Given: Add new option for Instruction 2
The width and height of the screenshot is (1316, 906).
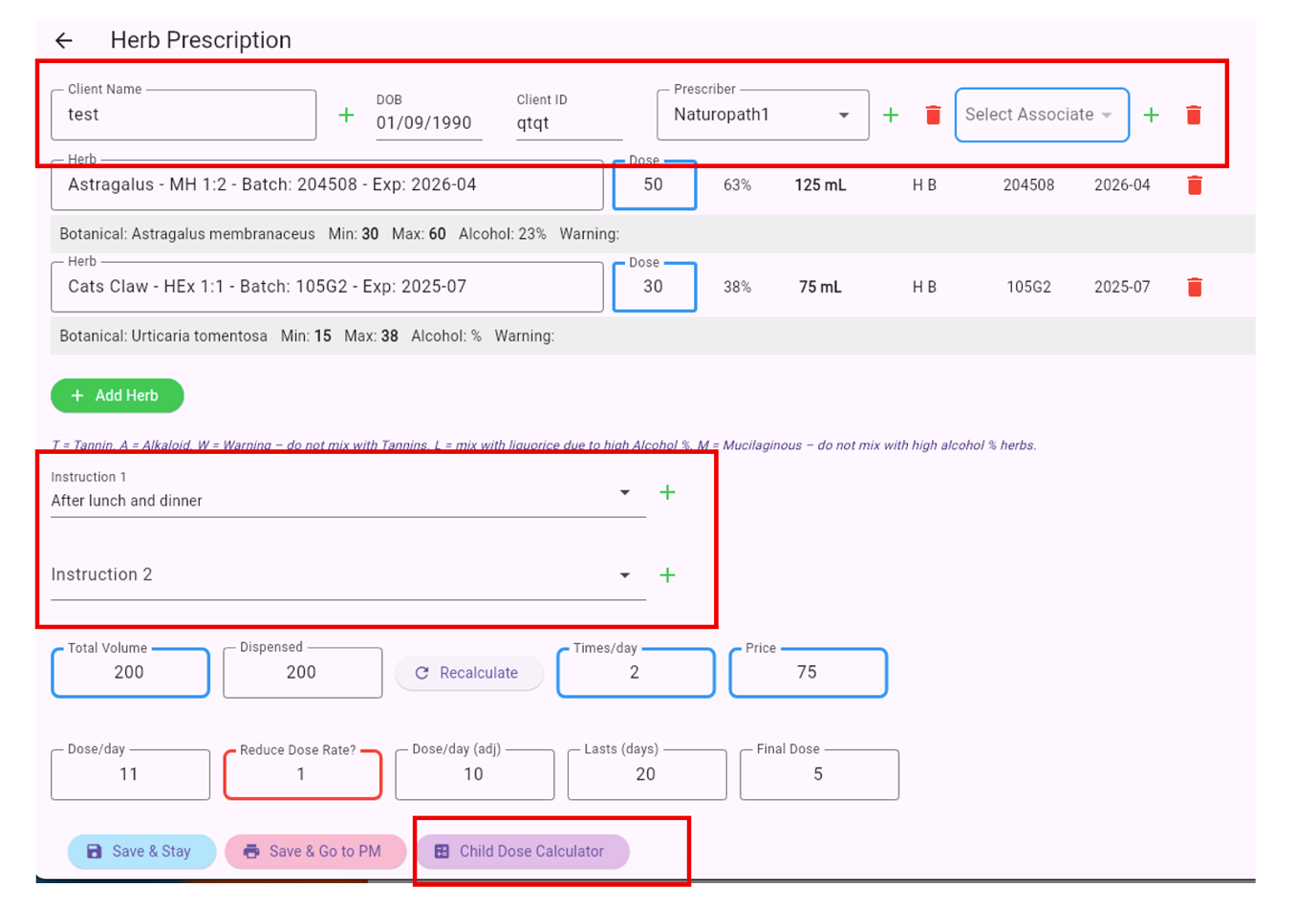Looking at the screenshot, I should (x=667, y=575).
